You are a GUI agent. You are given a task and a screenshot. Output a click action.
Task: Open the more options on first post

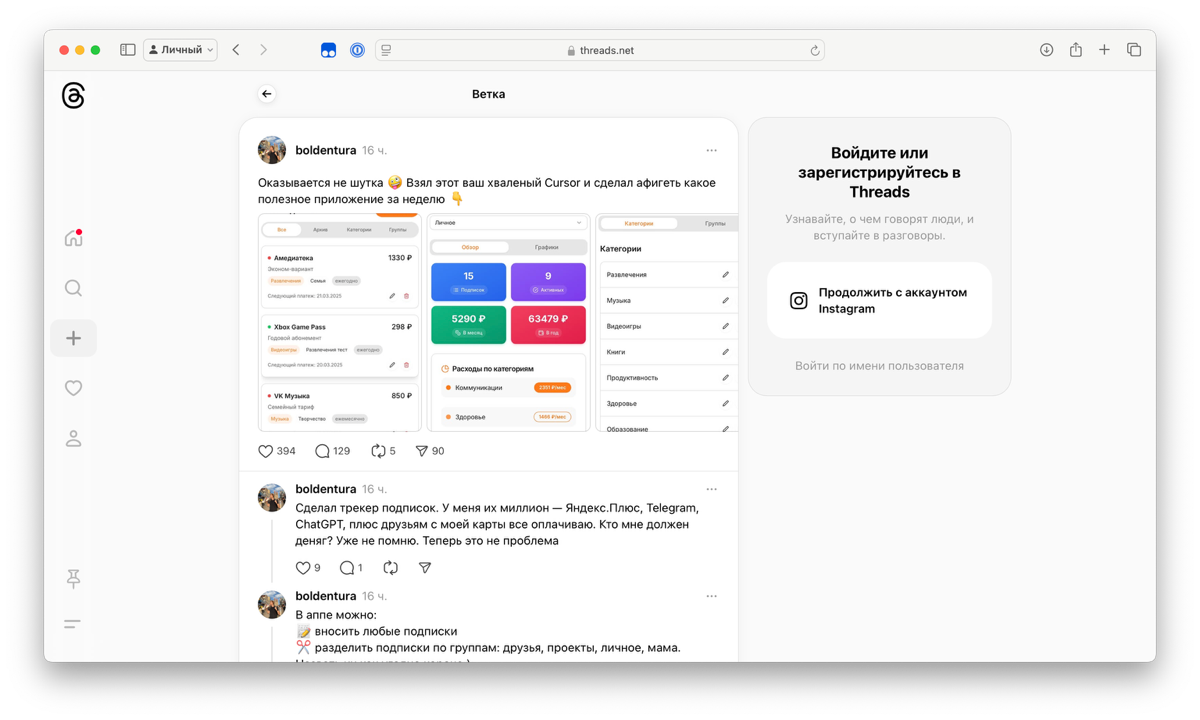[x=711, y=151]
